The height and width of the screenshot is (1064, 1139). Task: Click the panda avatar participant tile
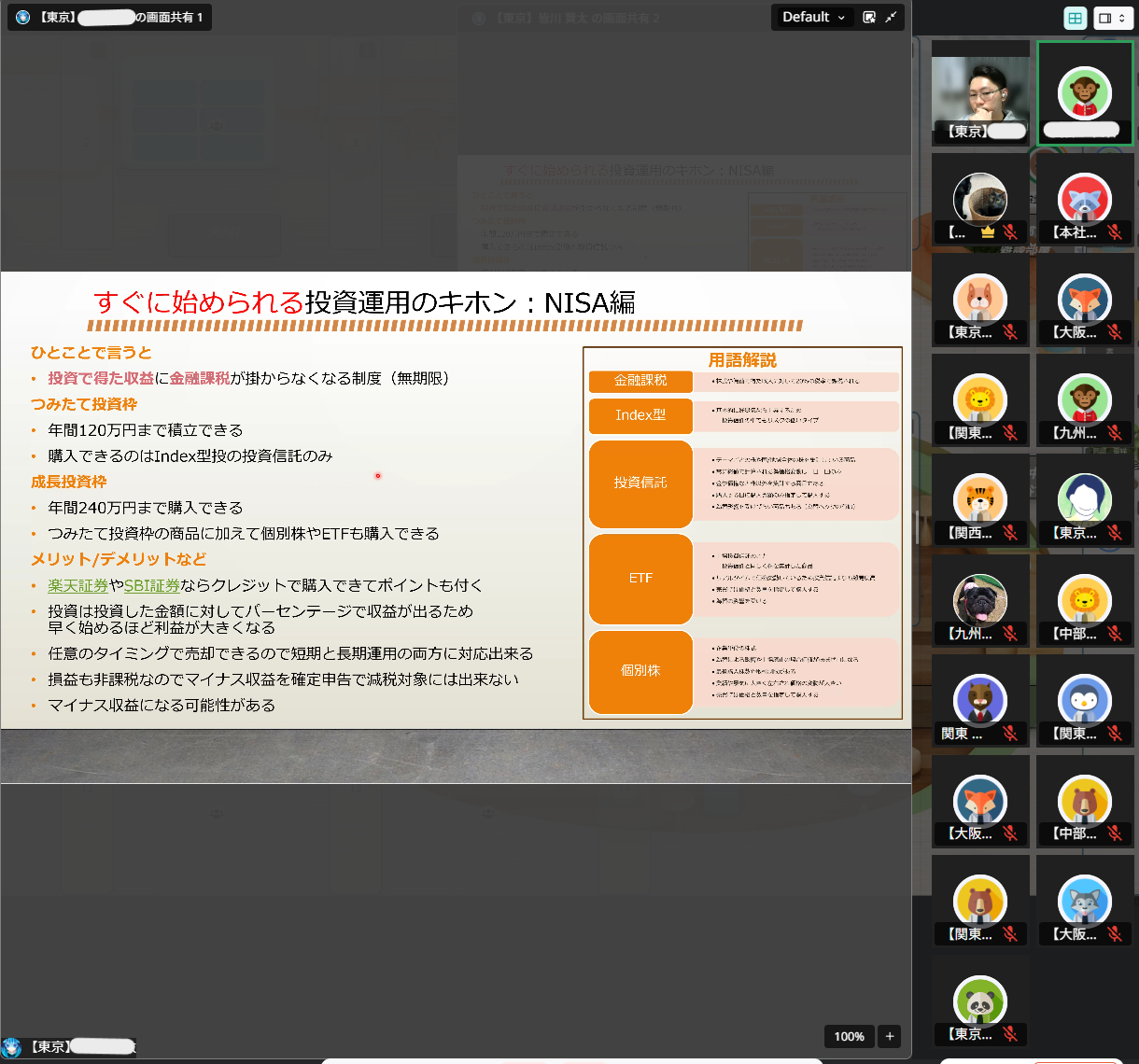[x=980, y=1001]
